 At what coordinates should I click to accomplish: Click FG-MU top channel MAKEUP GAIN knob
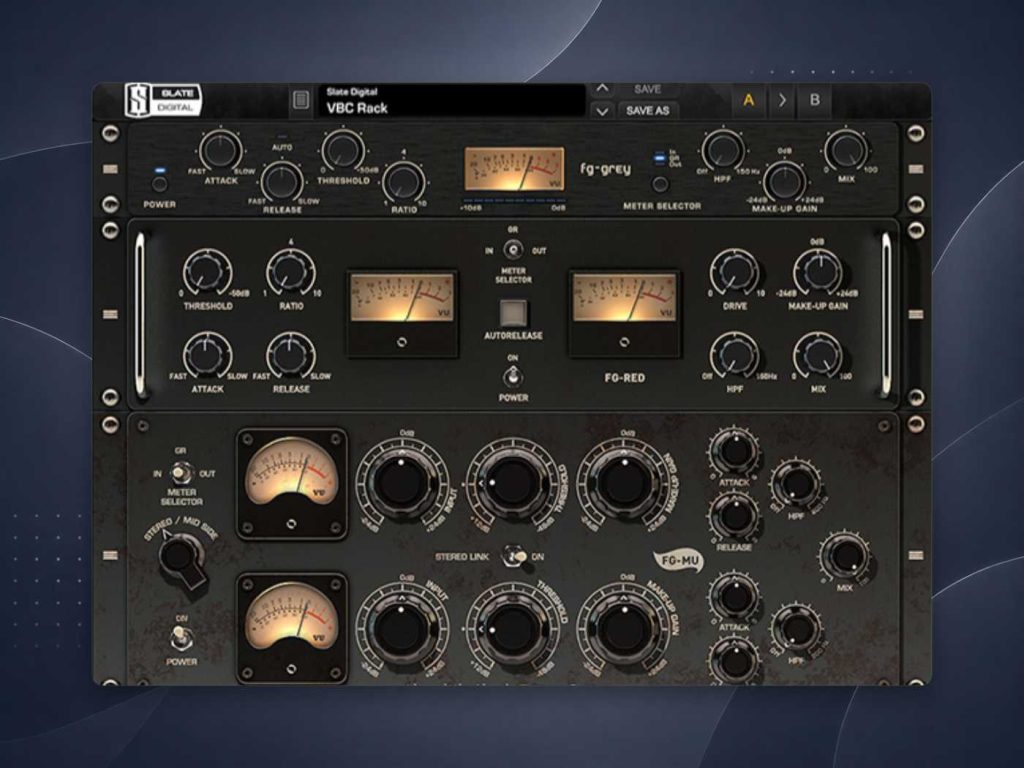(624, 482)
